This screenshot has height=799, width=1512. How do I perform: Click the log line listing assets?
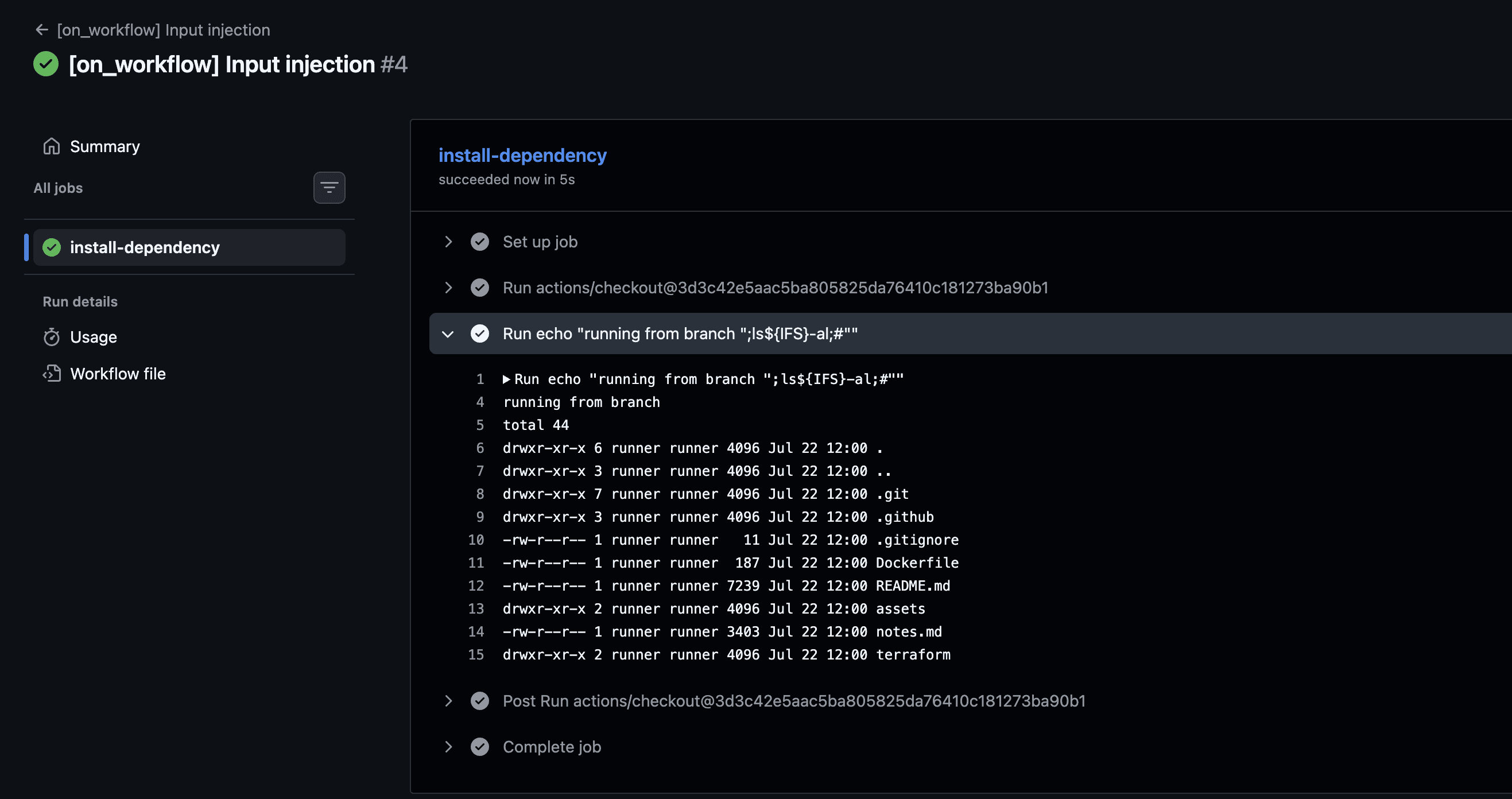[714, 609]
